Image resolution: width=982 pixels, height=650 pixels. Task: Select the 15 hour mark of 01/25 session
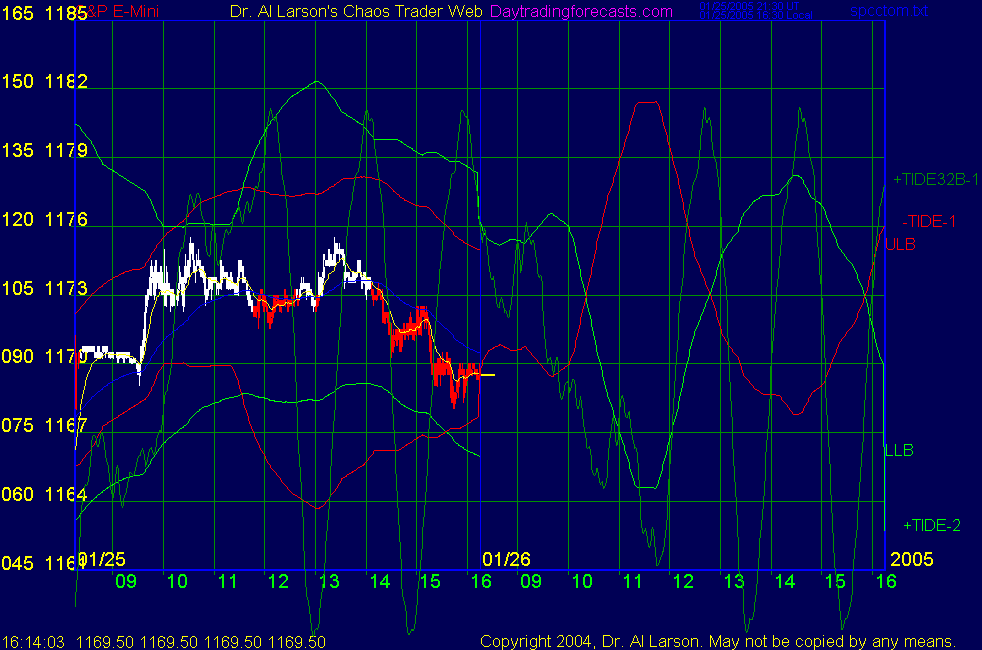[x=430, y=582]
